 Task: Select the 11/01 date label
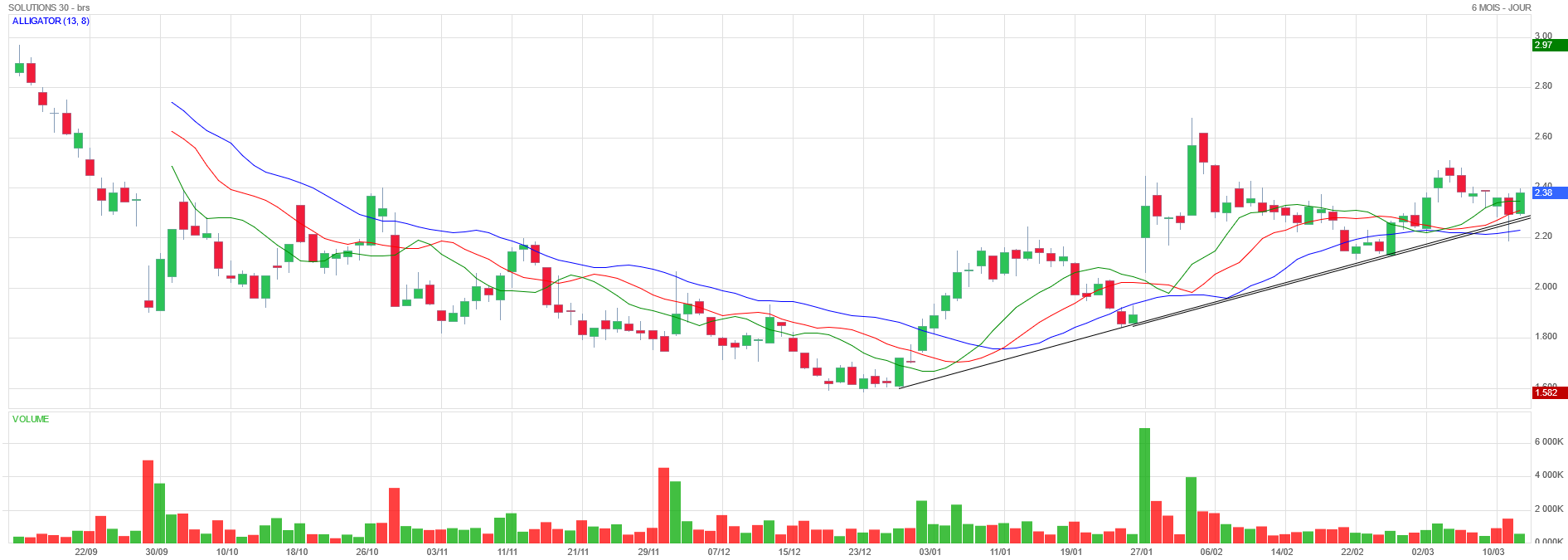[x=1001, y=552]
